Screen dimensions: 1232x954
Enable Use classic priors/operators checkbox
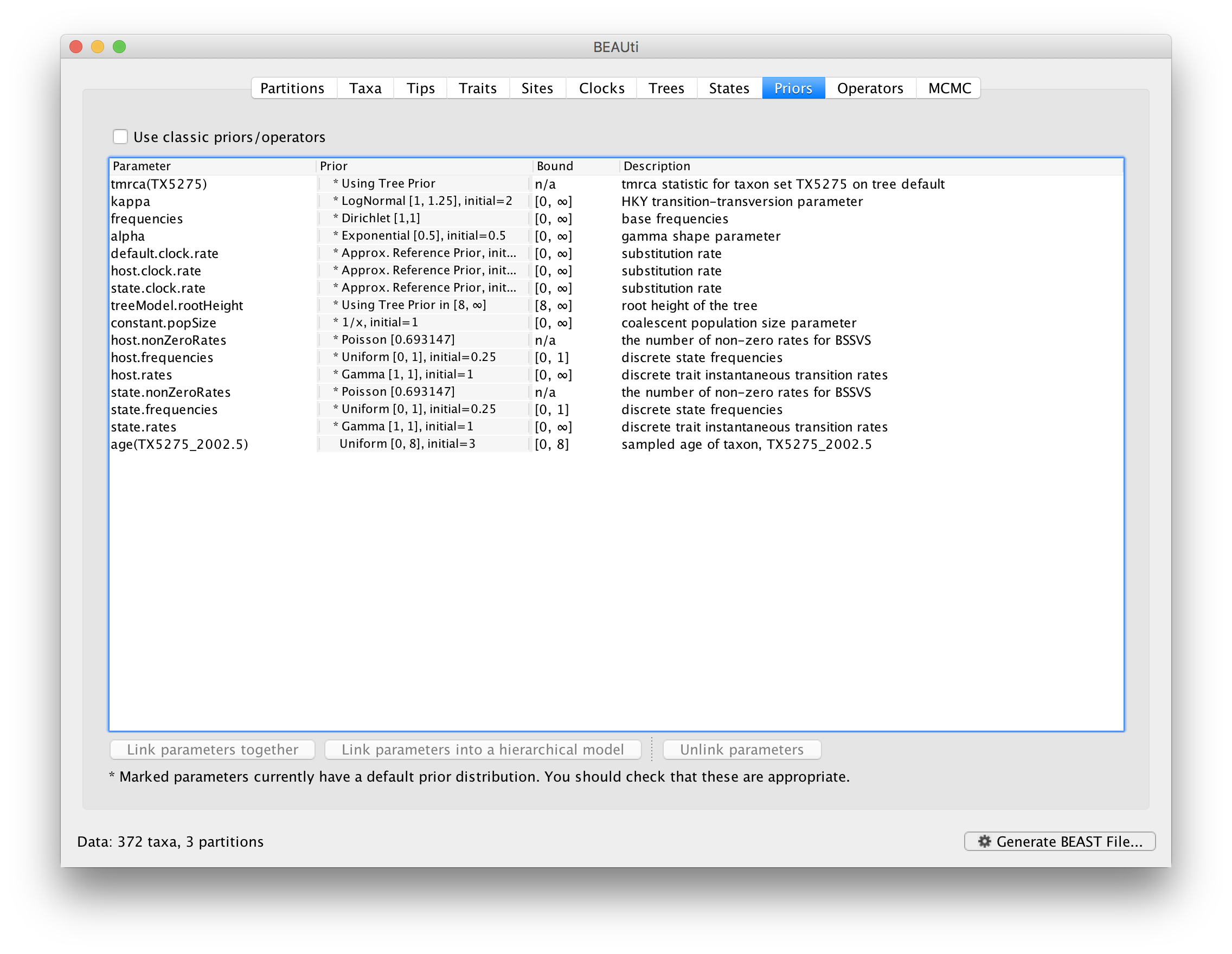coord(120,137)
